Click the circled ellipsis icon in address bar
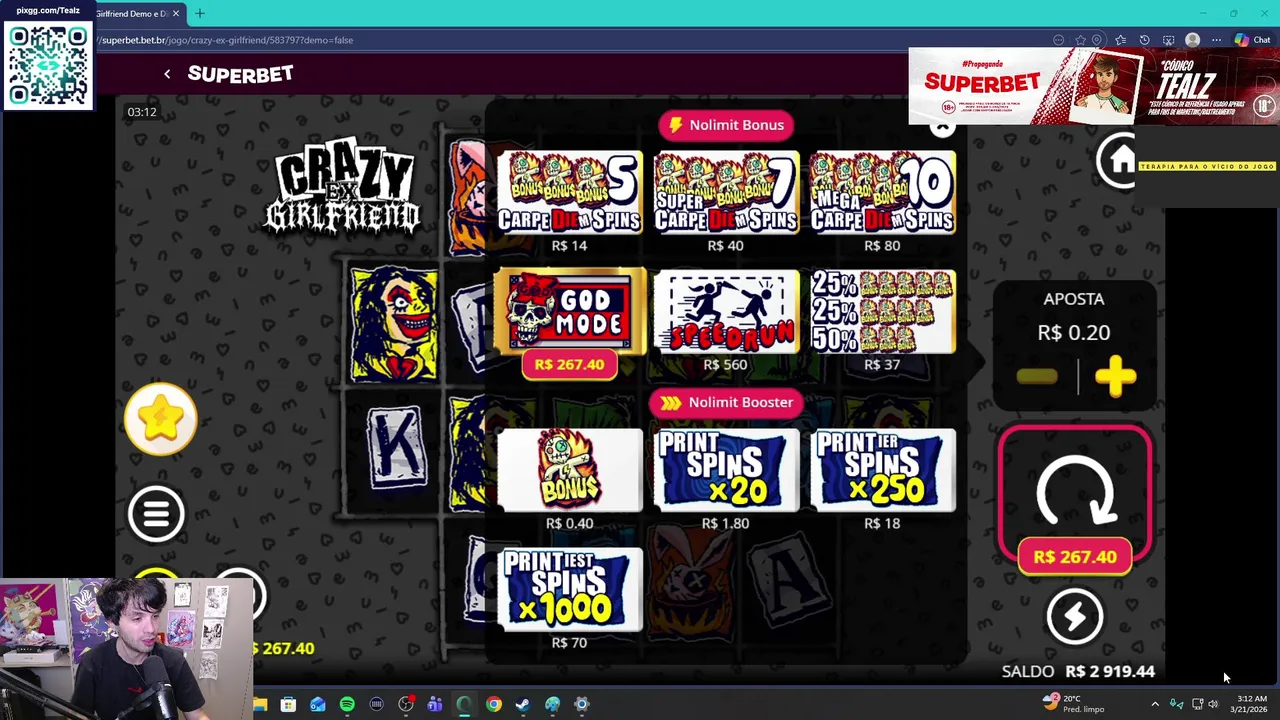This screenshot has width=1280, height=720. coord(1058,40)
